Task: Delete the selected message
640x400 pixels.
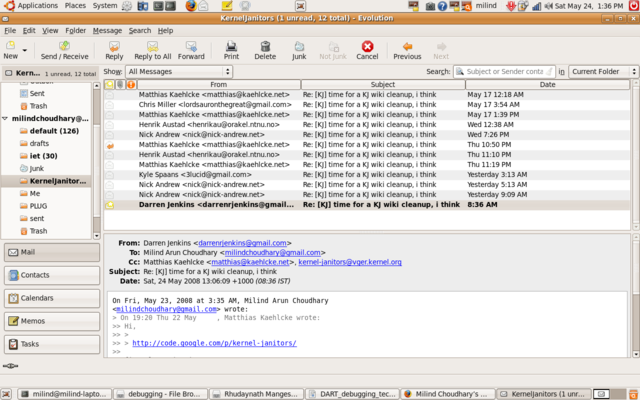Action: 265,50
